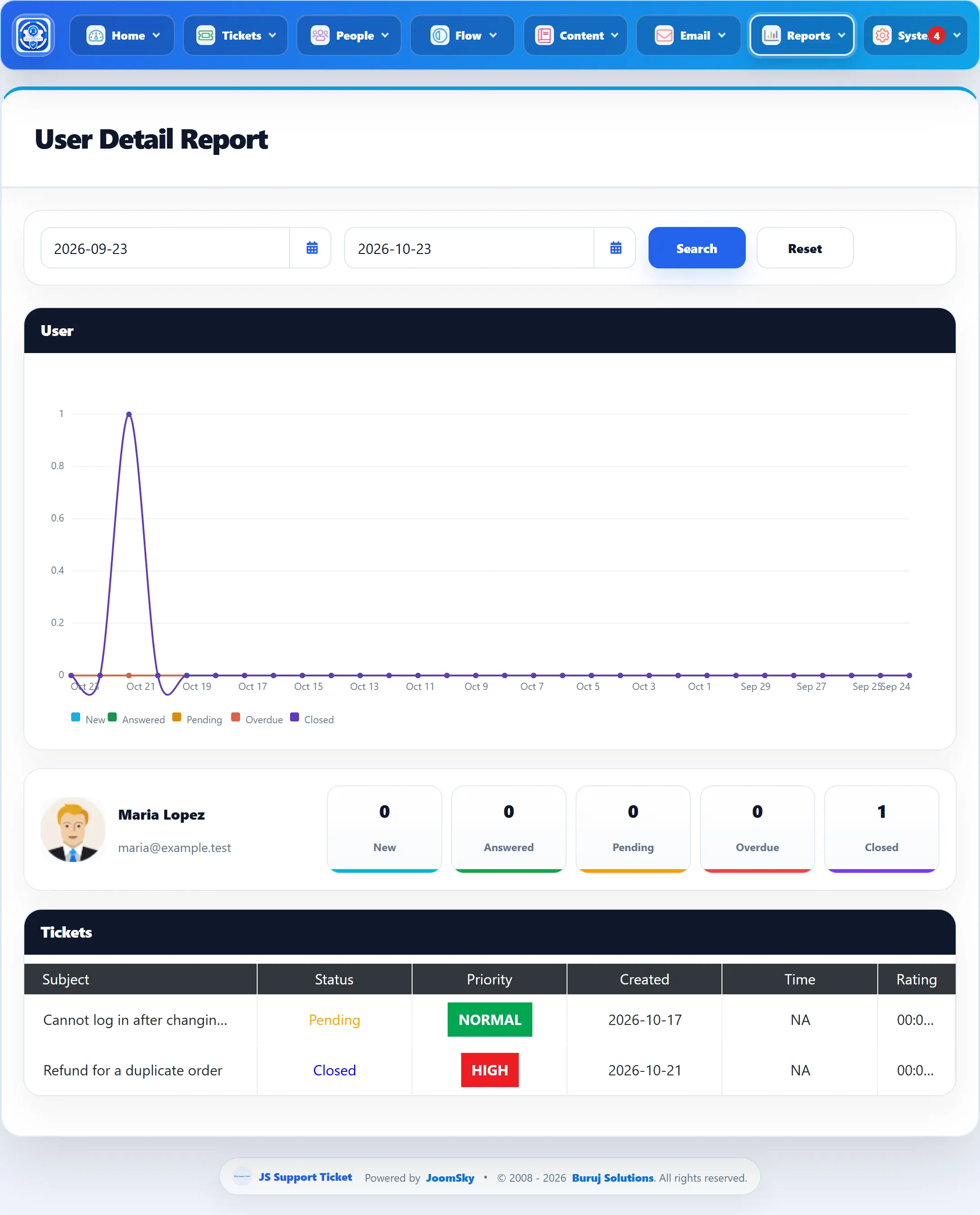Expand the Email menu chevron
Image resolution: width=980 pixels, height=1215 pixels.
[x=721, y=36]
